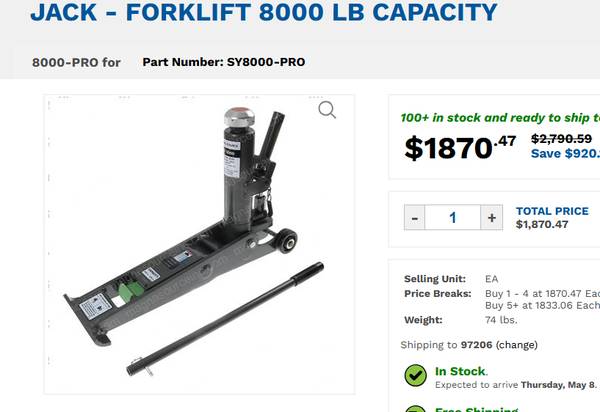Viewport: 600px width, 412px height.
Task: Click the Part Number SY8000-PRO text
Action: point(224,62)
